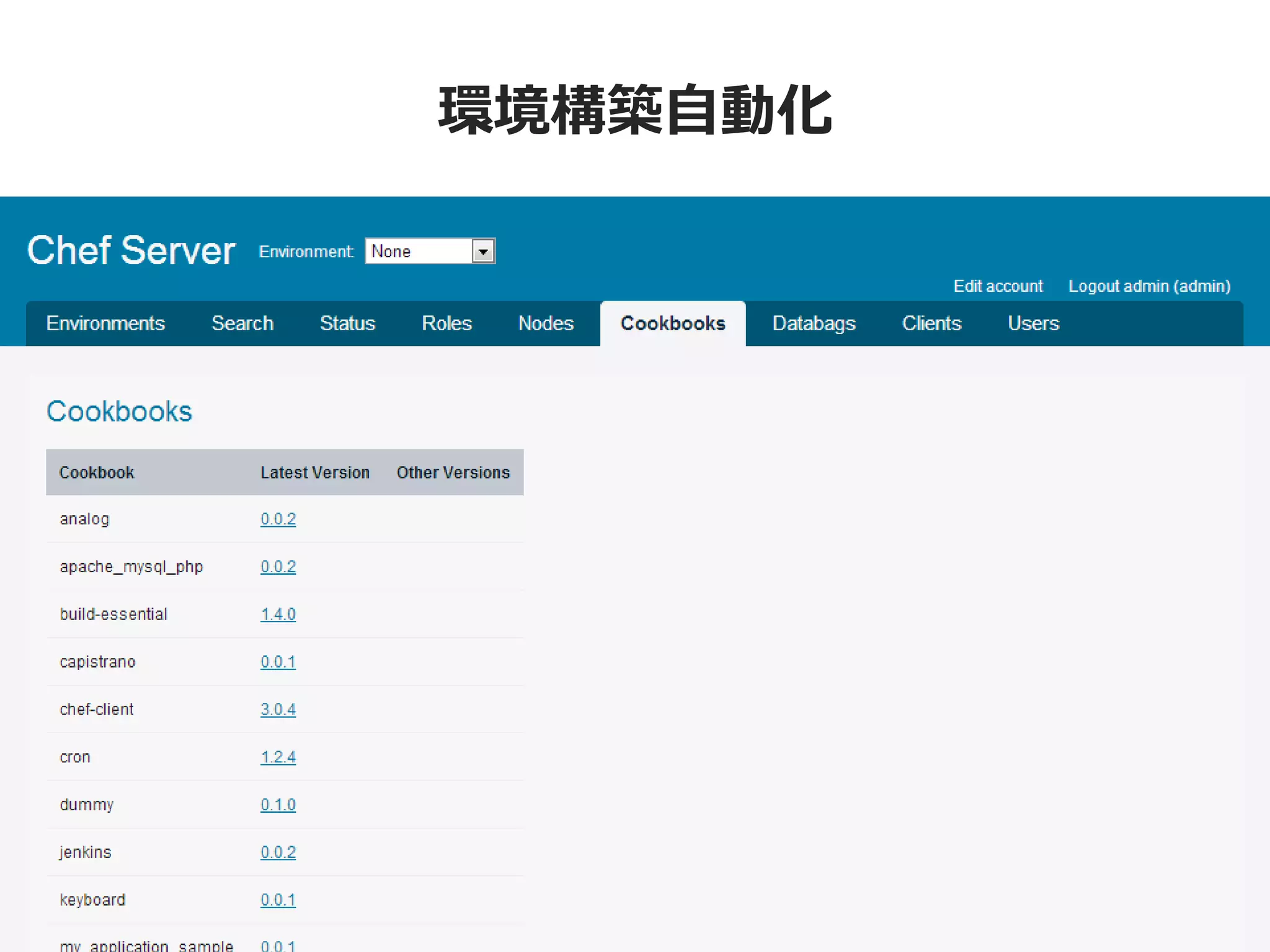Click the build-essential cookbook name
Viewport: 1270px width, 952px height.
pos(113,614)
